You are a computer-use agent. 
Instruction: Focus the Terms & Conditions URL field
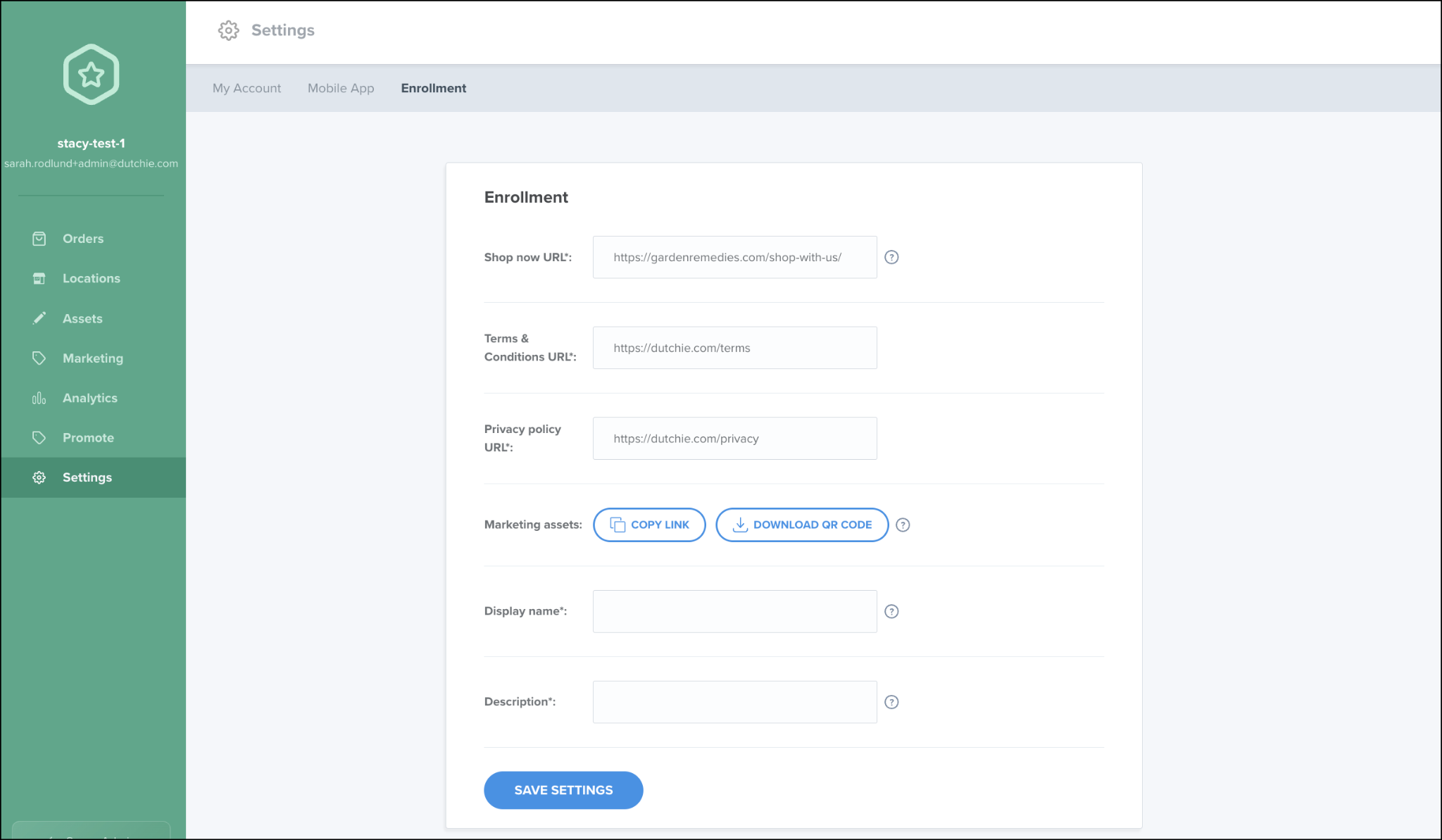[x=734, y=348]
